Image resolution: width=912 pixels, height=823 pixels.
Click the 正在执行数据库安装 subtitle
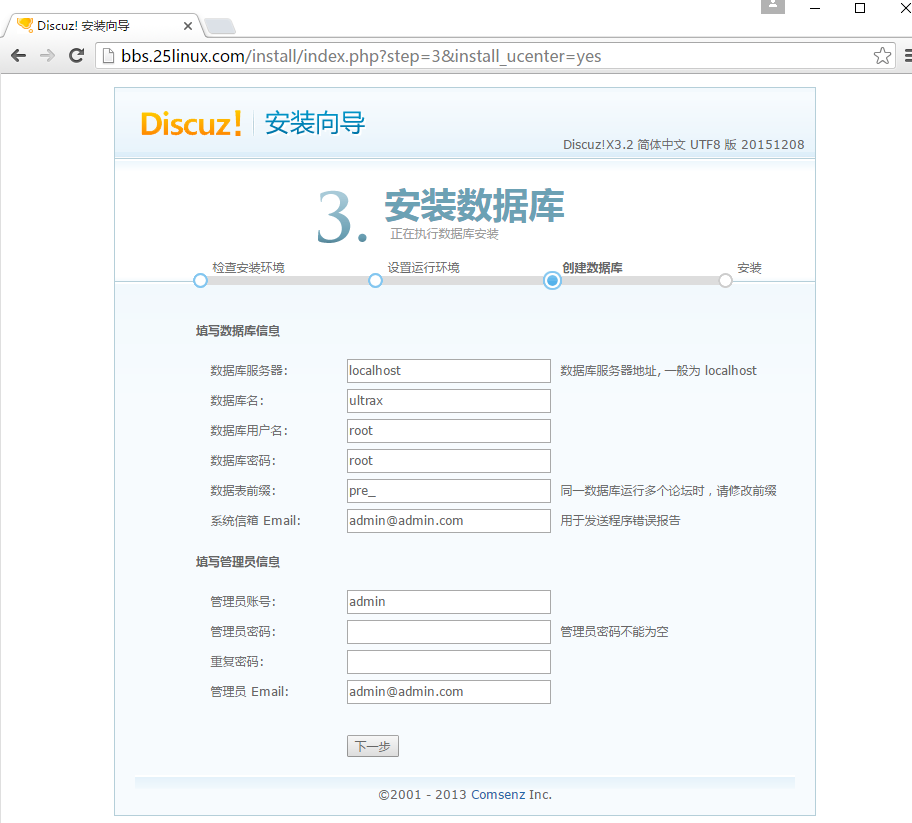coord(444,234)
